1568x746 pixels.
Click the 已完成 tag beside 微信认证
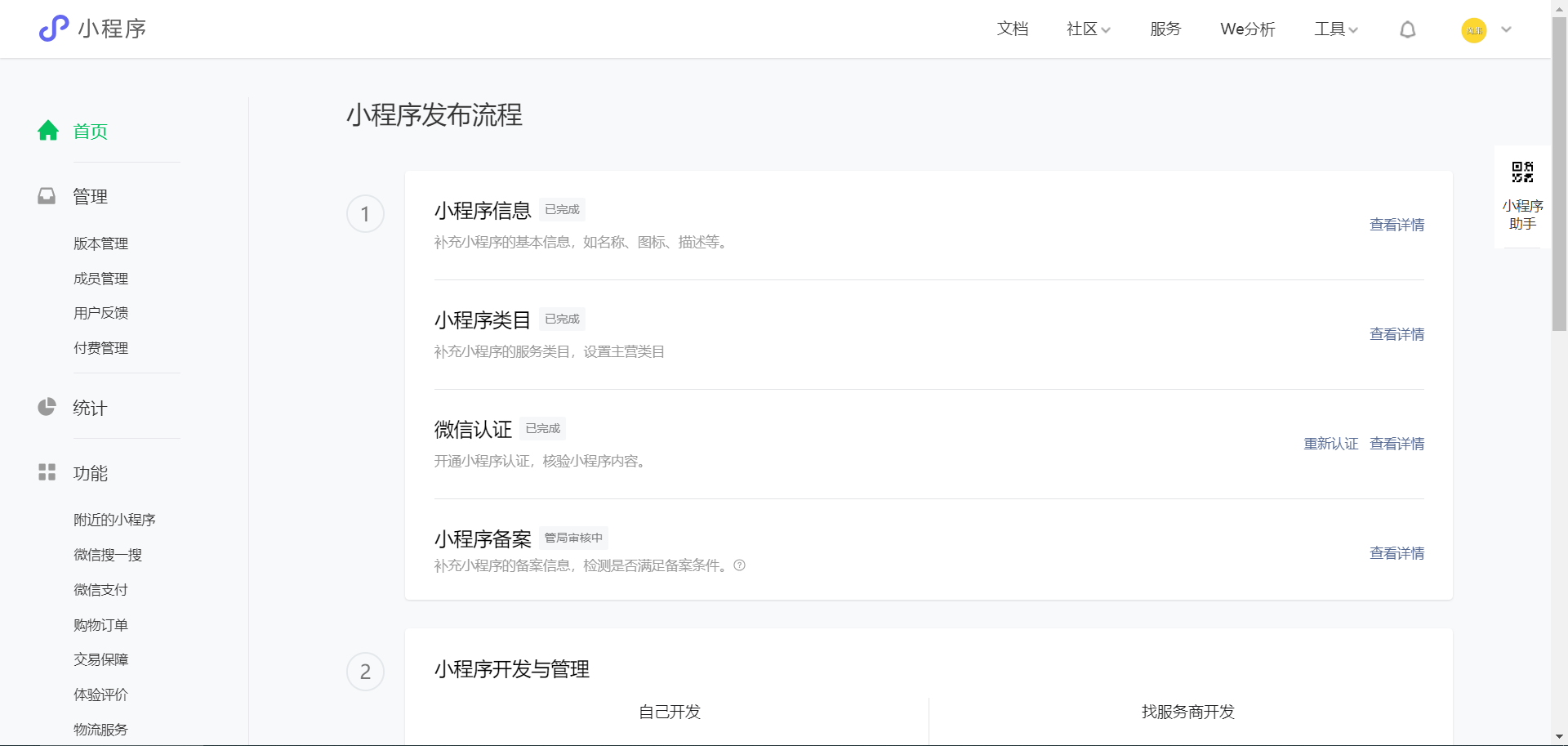542,428
